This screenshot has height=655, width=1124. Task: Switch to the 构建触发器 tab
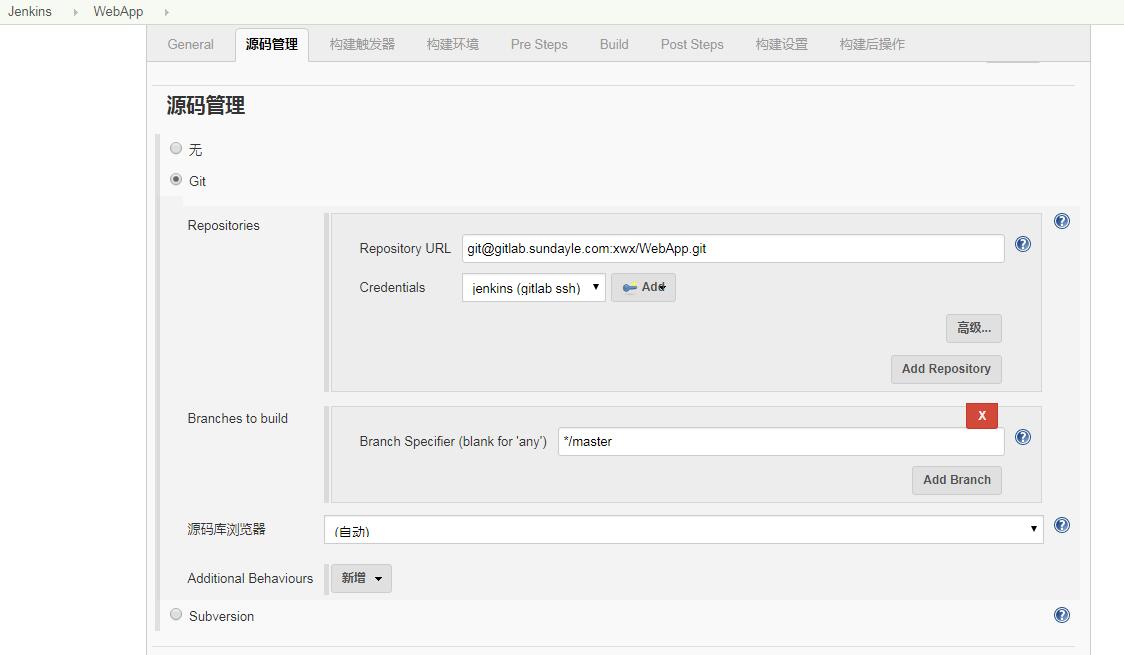362,44
